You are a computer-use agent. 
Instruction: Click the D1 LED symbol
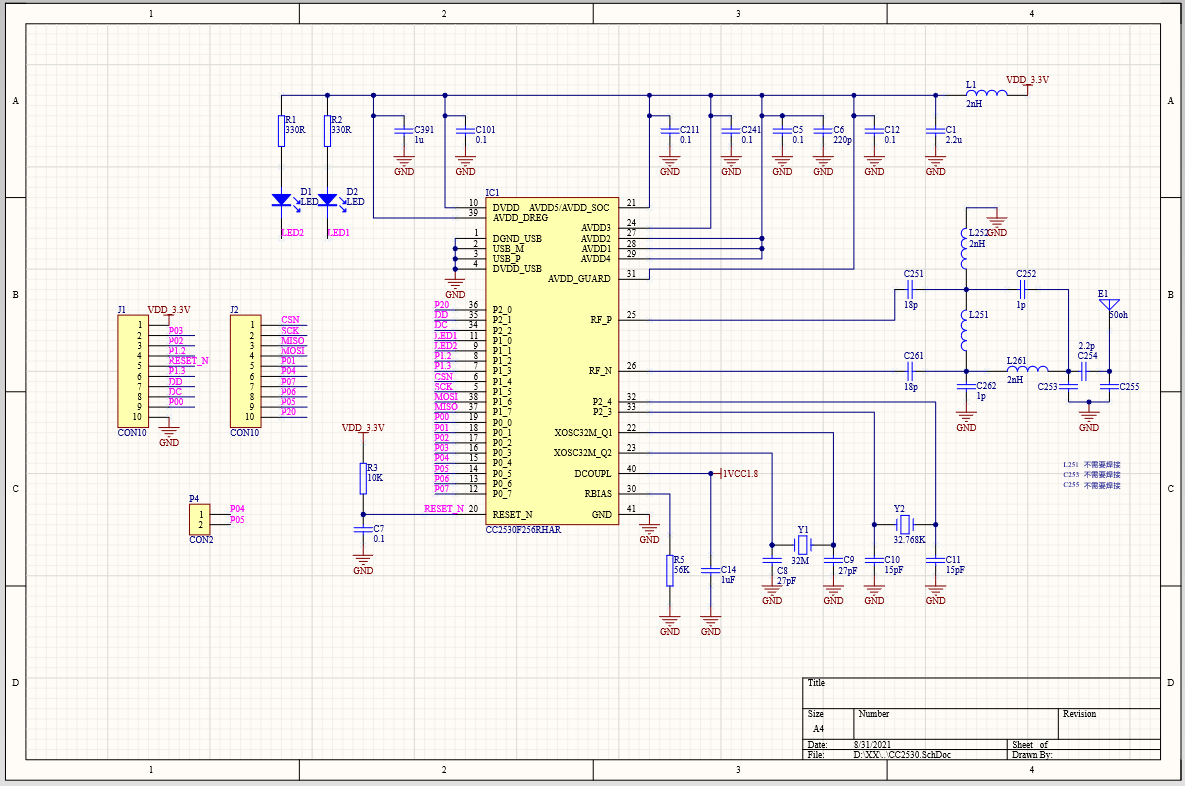282,200
